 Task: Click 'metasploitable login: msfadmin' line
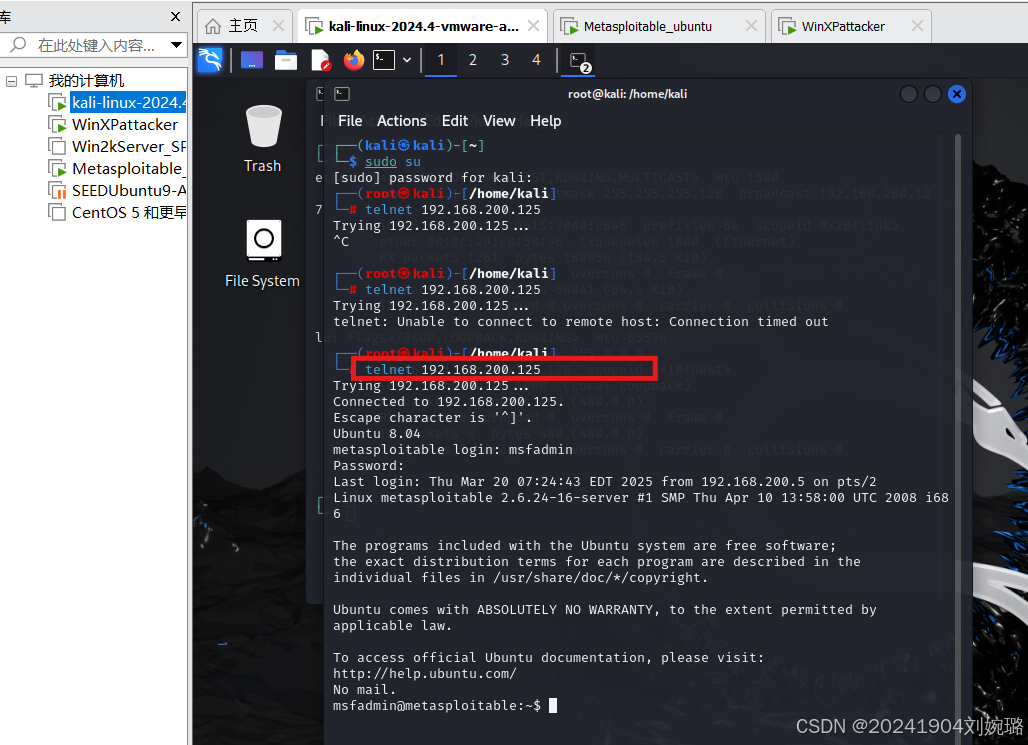pyautogui.click(x=453, y=450)
